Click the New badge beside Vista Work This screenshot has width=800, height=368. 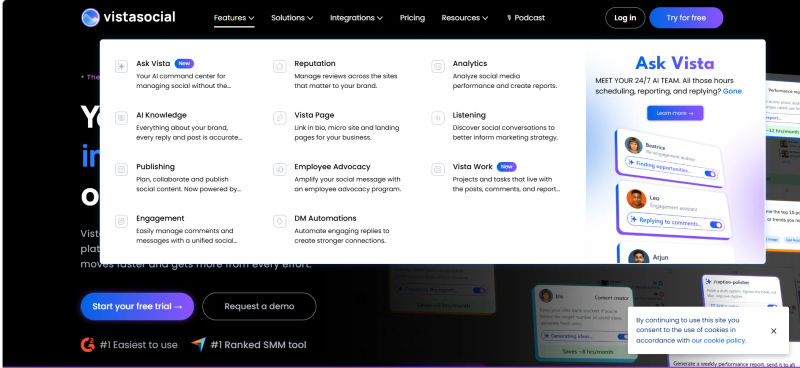(x=507, y=167)
